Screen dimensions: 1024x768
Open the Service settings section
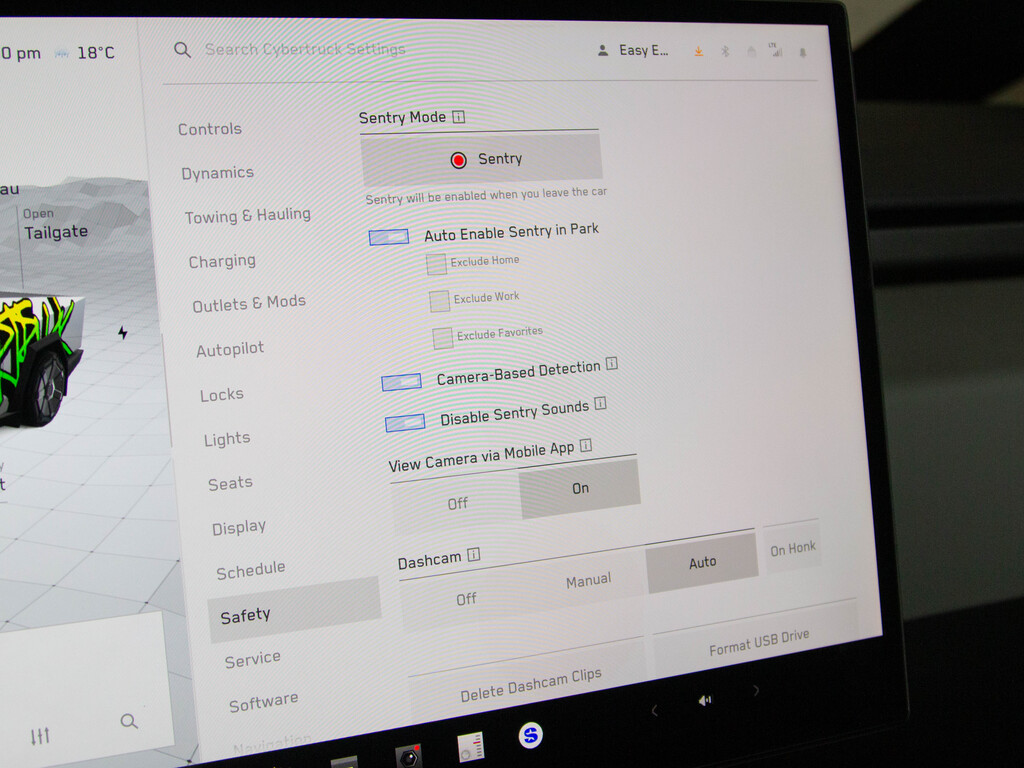[253, 660]
